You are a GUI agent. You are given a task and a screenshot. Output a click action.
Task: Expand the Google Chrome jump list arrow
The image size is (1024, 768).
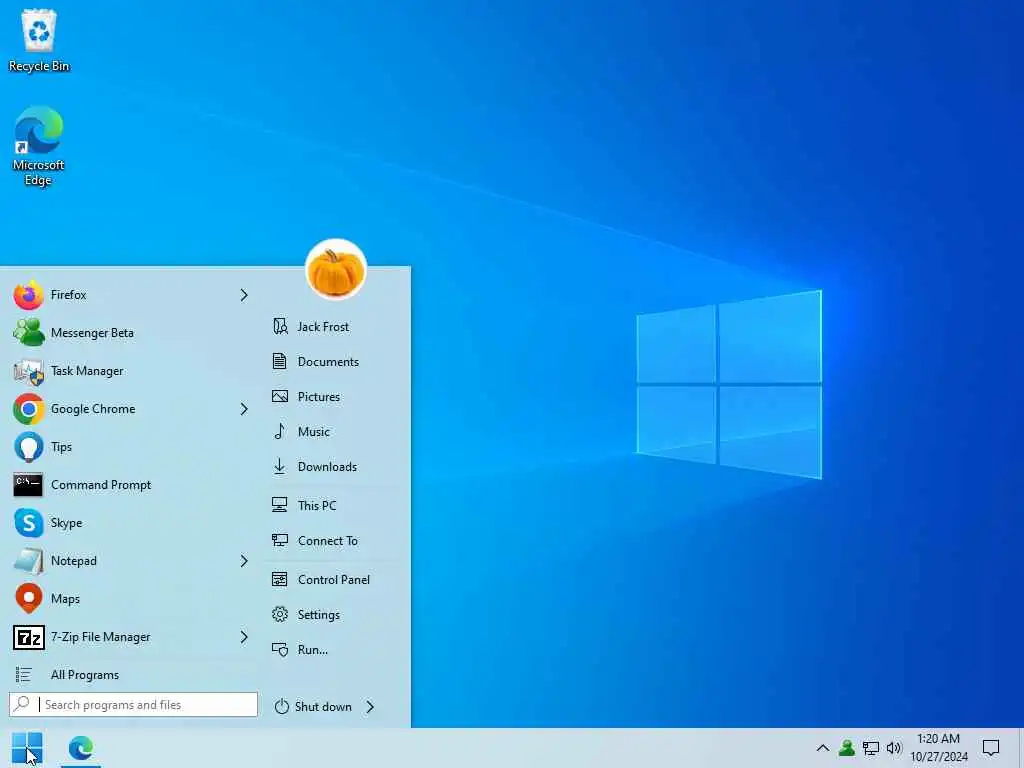pyautogui.click(x=244, y=409)
